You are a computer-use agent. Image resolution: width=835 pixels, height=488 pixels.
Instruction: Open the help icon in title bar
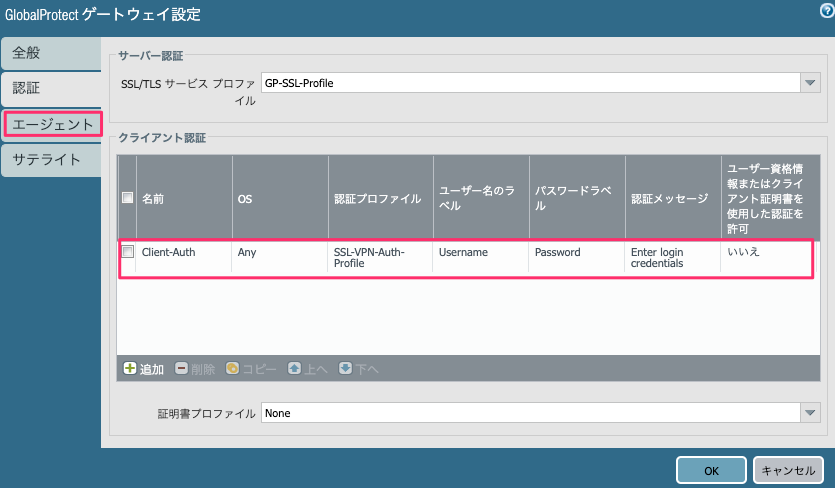pos(827,11)
